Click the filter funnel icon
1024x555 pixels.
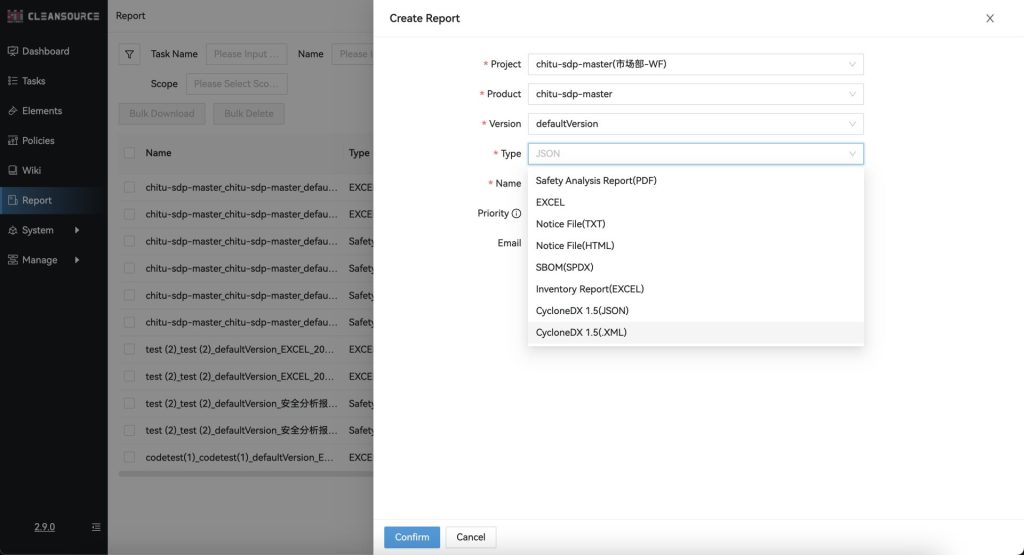tap(130, 54)
